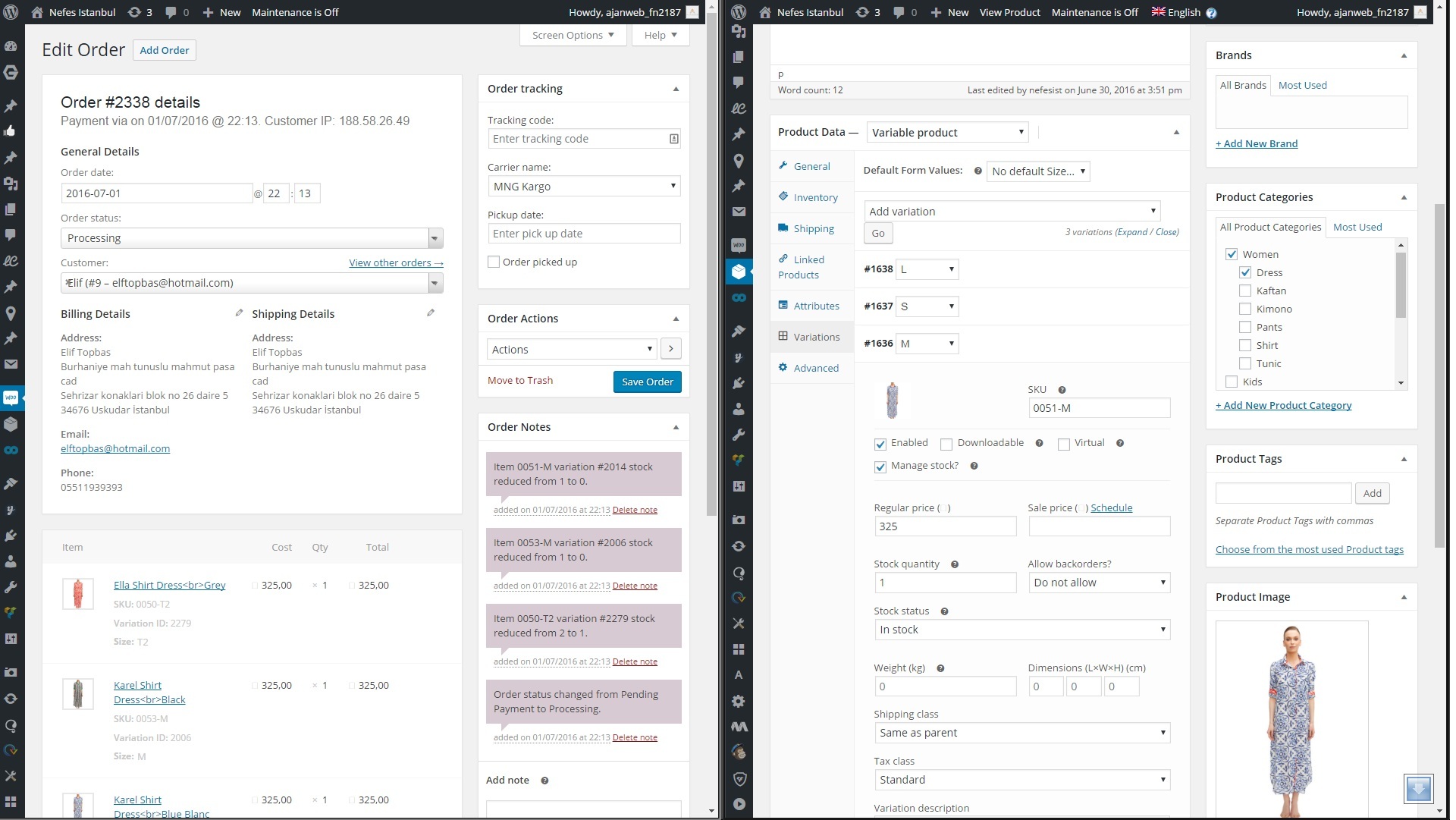Open the Allow backorders dropdown
This screenshot has width=1456, height=820.
[1099, 583]
